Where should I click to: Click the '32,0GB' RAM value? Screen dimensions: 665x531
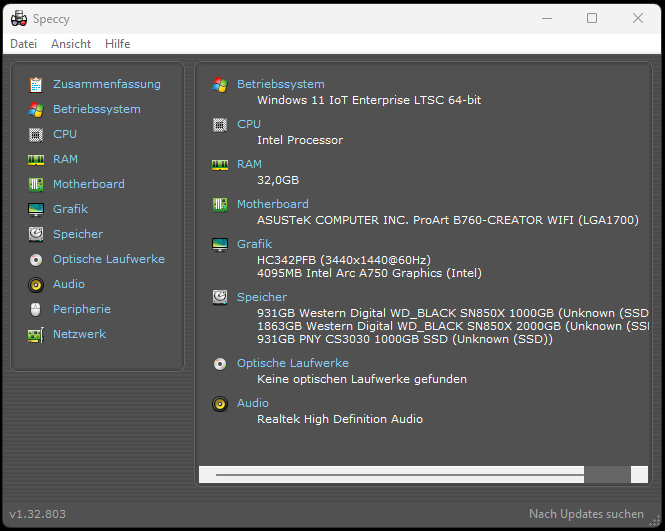coord(278,180)
